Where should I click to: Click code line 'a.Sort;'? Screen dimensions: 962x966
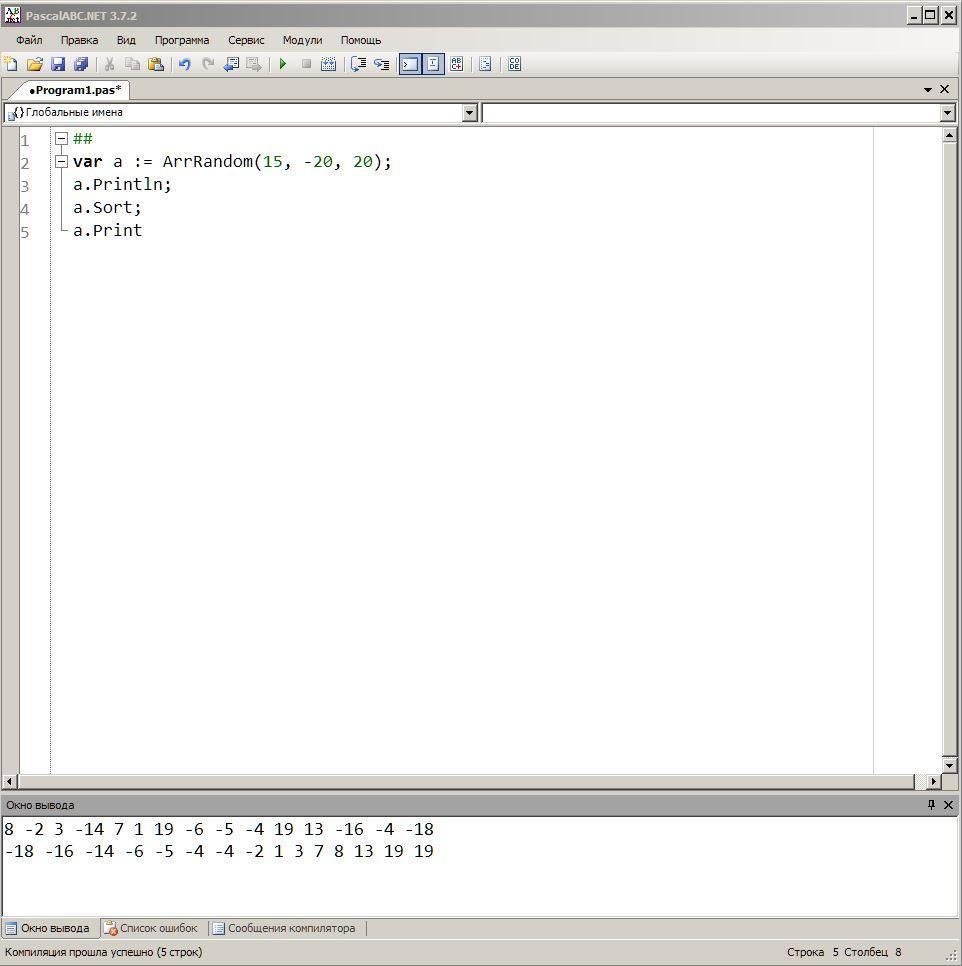[107, 208]
